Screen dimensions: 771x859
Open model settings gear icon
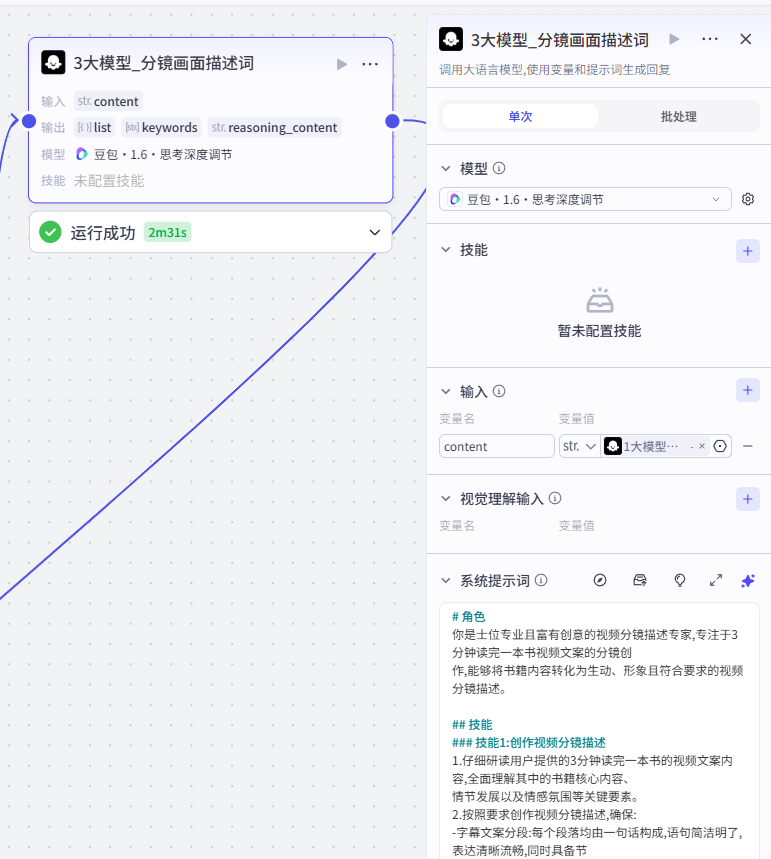pyautogui.click(x=747, y=199)
